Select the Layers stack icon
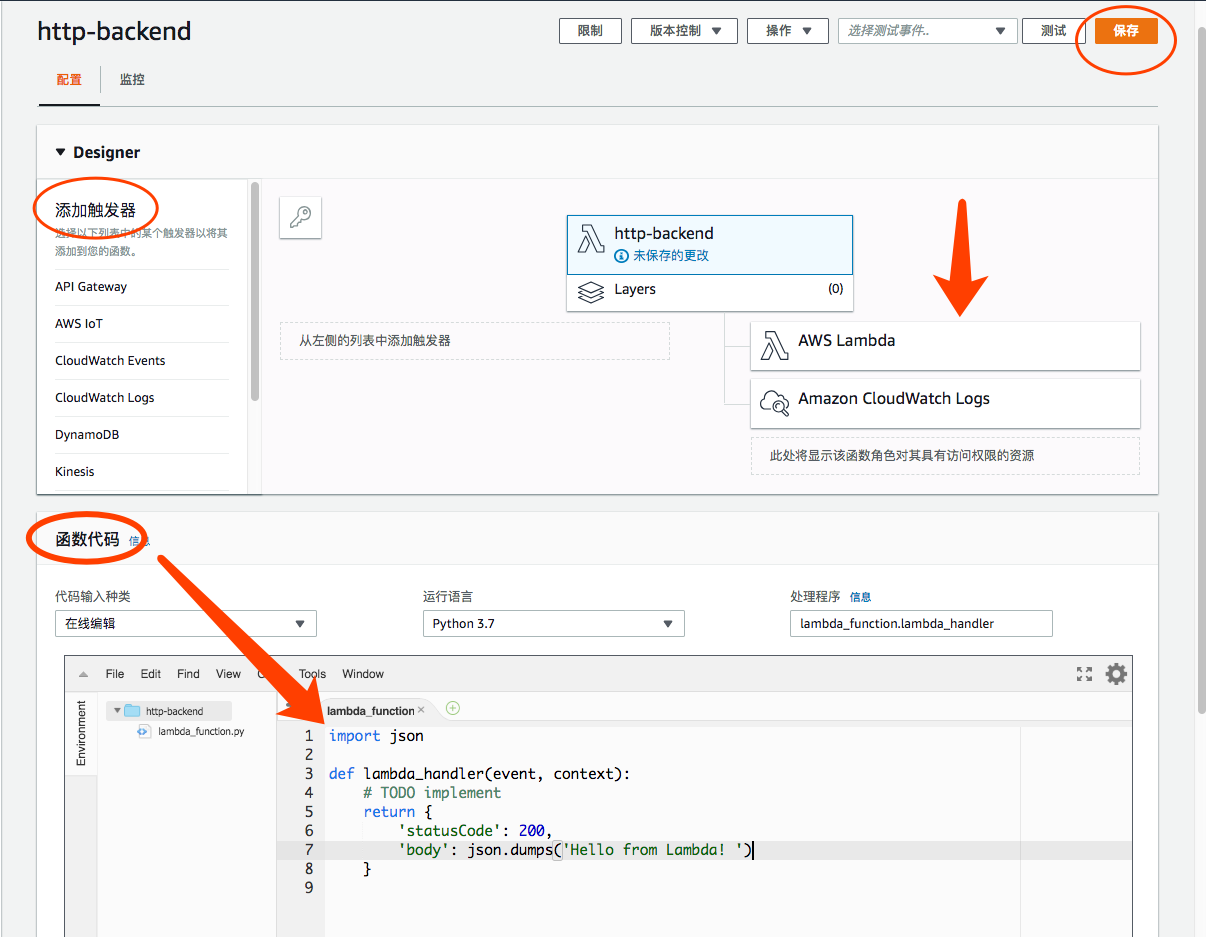This screenshot has height=937, width=1206. click(x=591, y=290)
